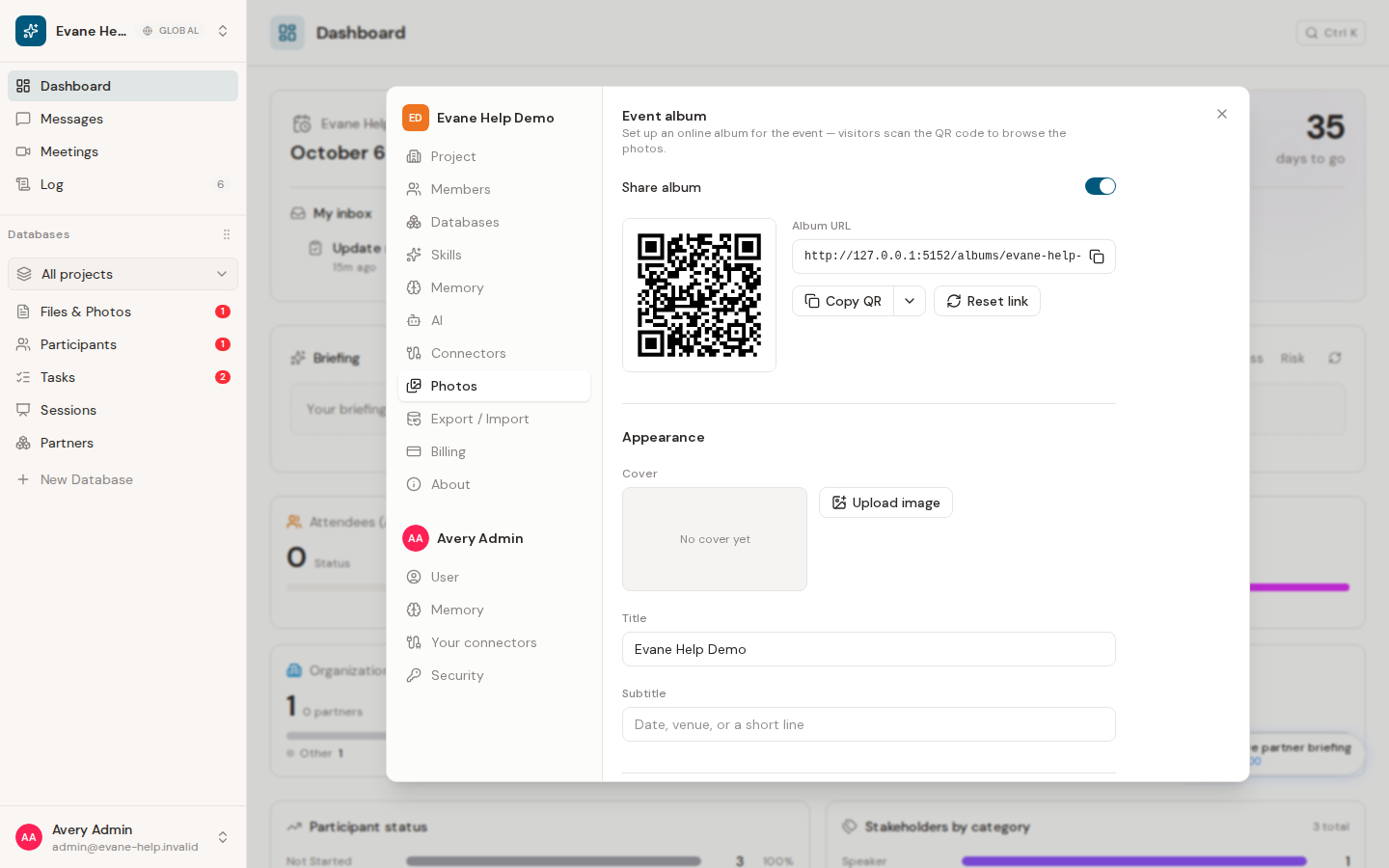The width and height of the screenshot is (1389, 868).
Task: Click the Briefing refresh icon
Action: [x=1335, y=358]
